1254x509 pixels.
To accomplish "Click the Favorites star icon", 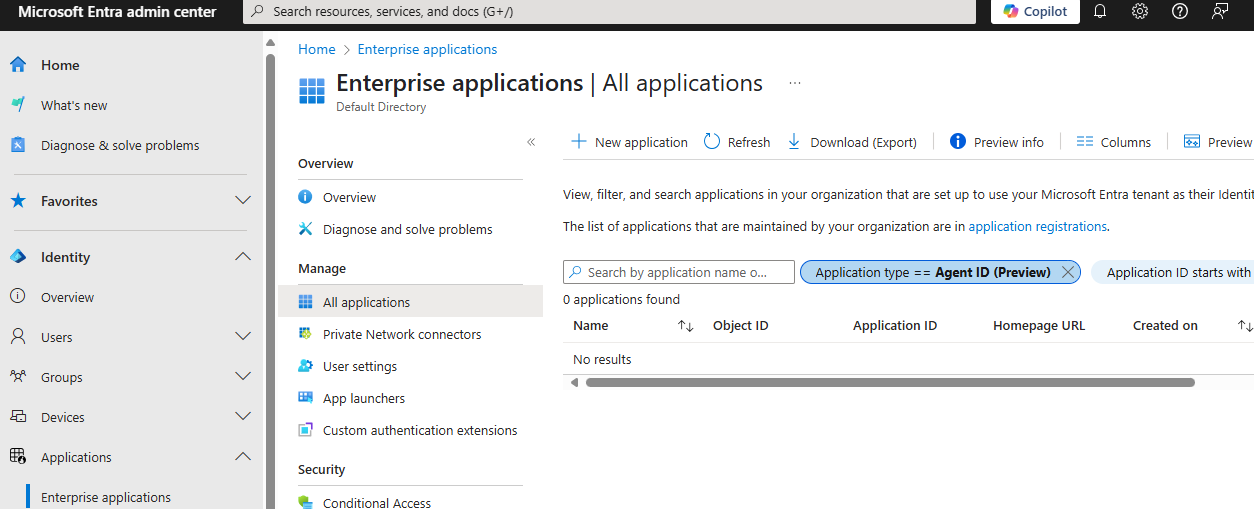I will [x=18, y=201].
